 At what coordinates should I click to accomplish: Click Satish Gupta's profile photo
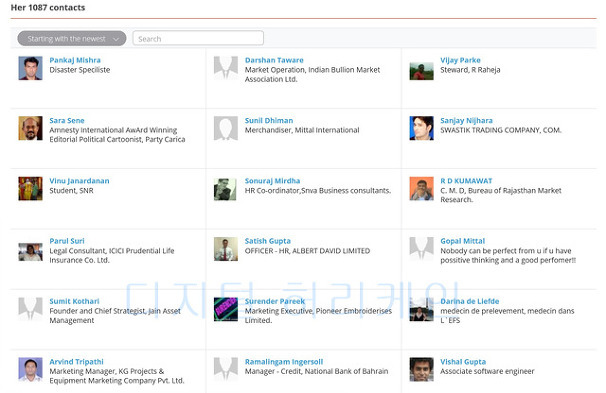[x=226, y=249]
